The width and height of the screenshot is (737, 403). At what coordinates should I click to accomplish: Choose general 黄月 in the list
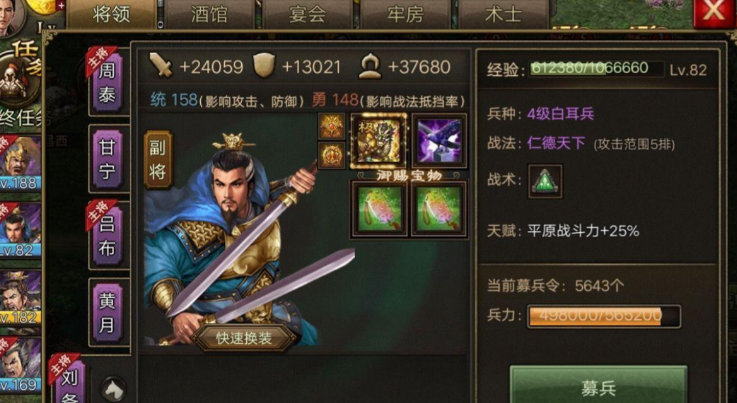[108, 312]
